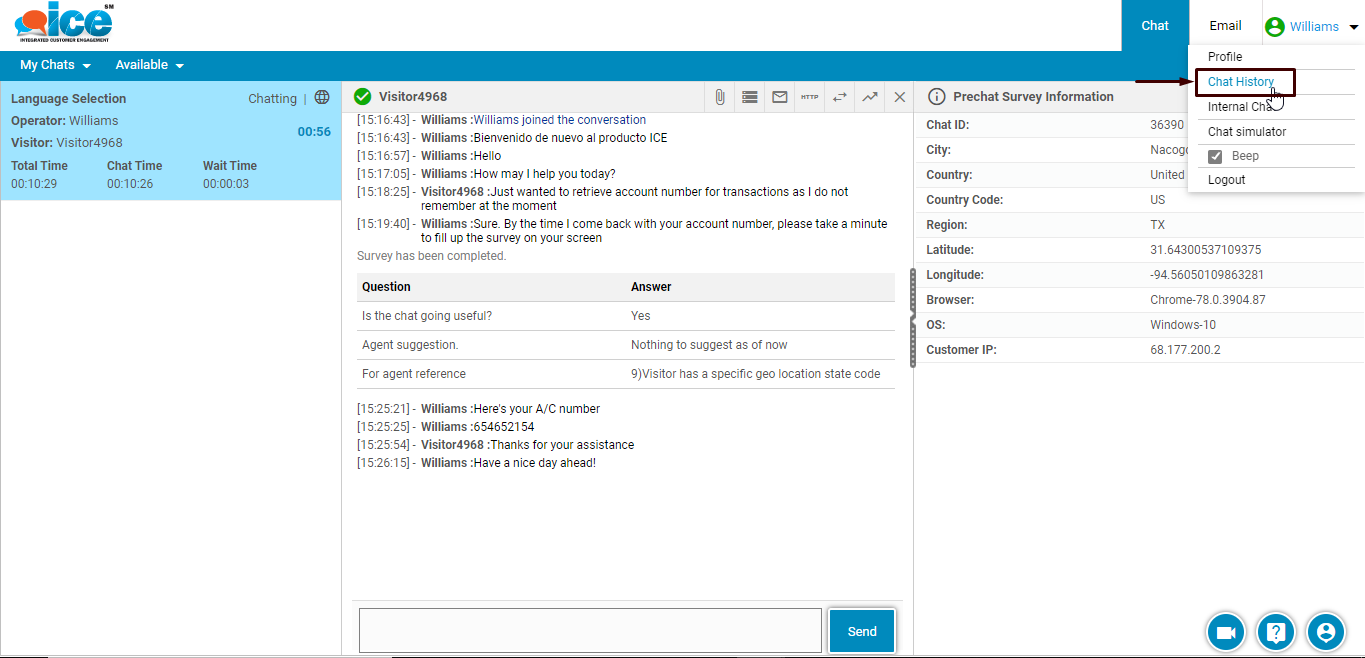The image size is (1365, 658).
Task: Click the Send button
Action: coord(861,631)
